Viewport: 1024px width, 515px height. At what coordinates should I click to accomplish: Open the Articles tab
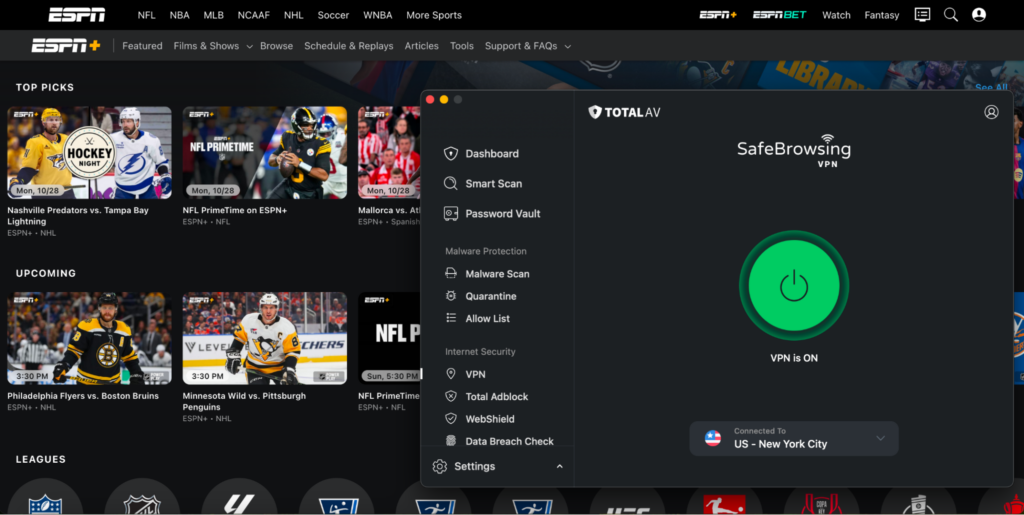click(x=421, y=46)
